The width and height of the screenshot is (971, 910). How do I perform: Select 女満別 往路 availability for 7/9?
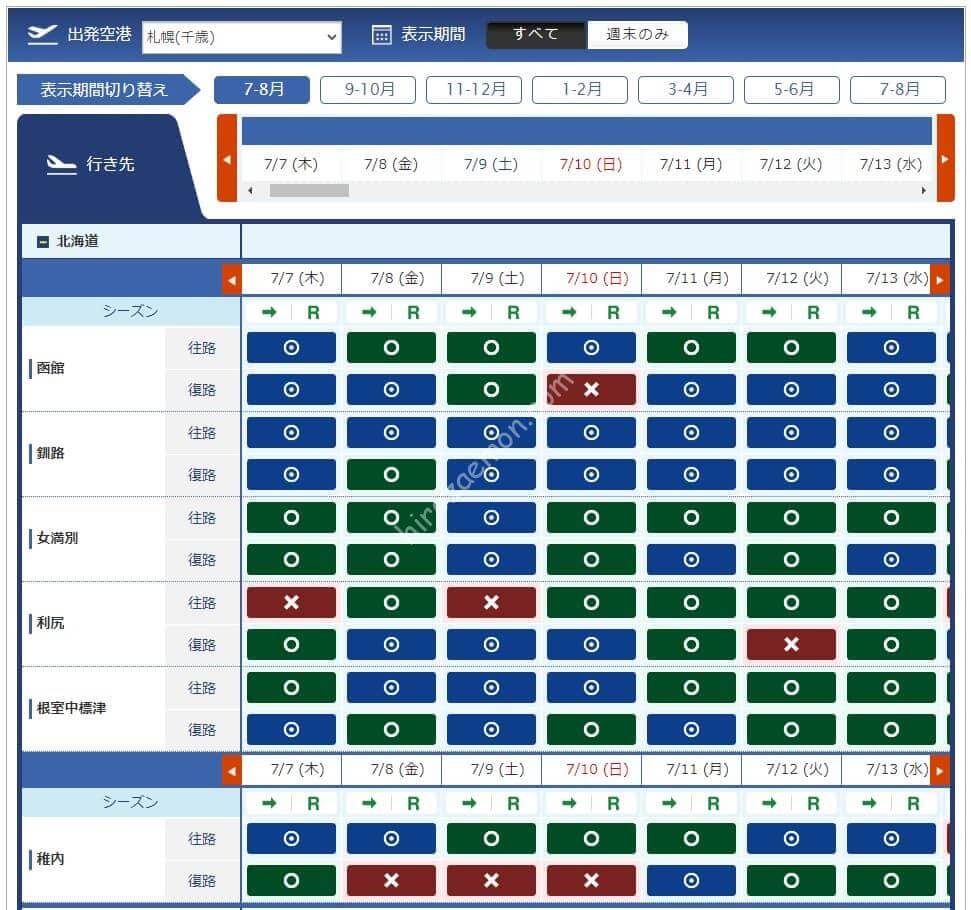click(x=491, y=517)
